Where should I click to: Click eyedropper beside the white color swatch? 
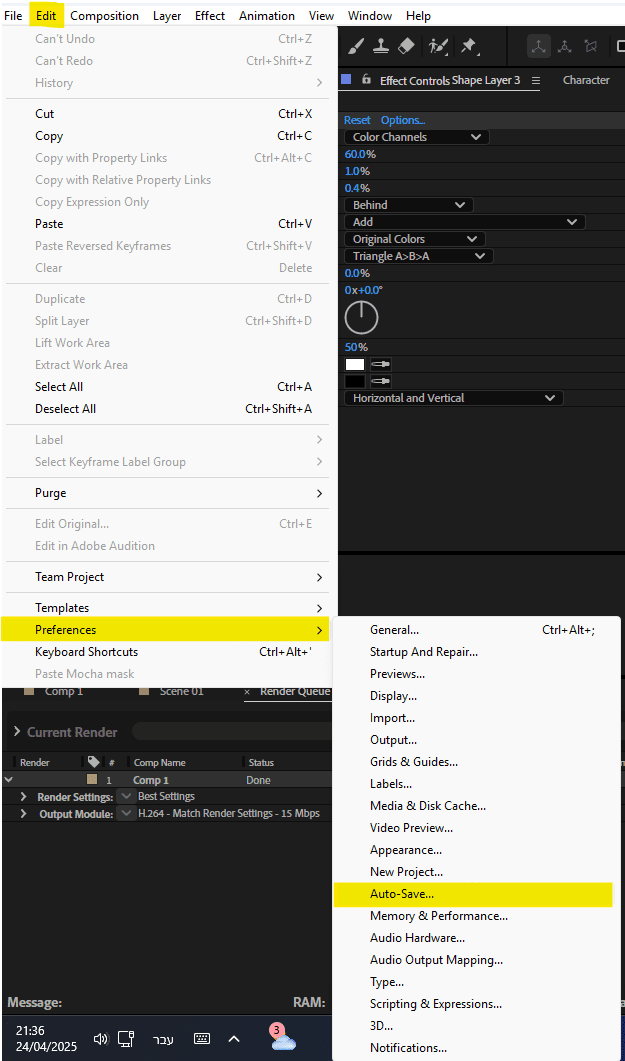(x=380, y=365)
